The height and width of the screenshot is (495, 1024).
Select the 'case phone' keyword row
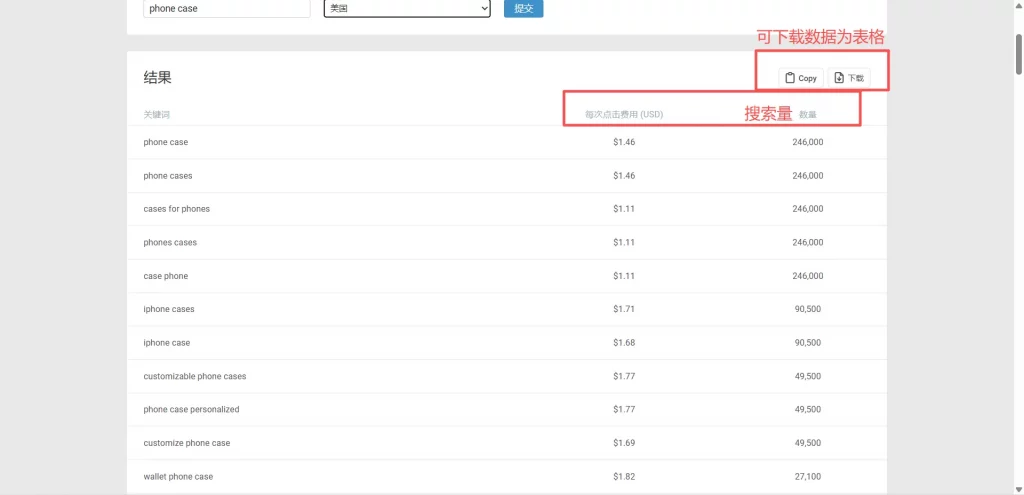point(166,276)
